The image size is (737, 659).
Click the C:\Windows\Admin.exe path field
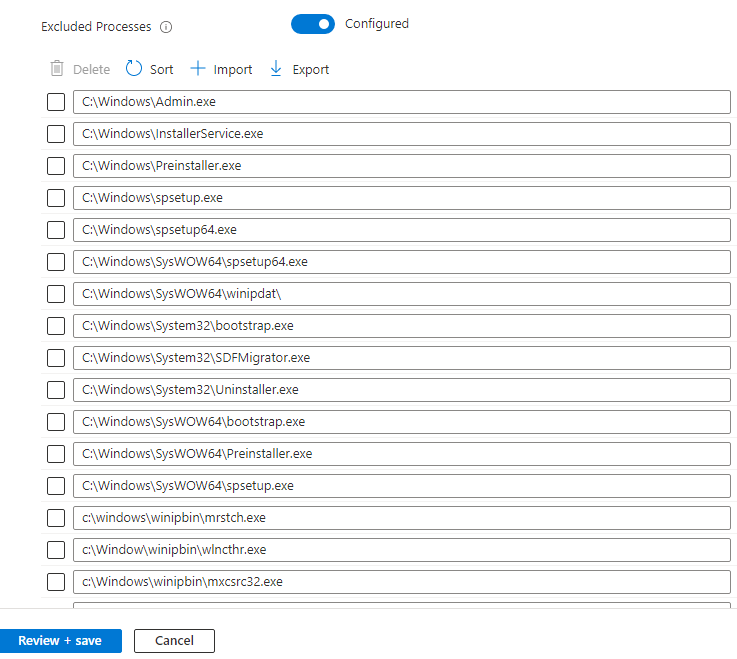coord(401,102)
